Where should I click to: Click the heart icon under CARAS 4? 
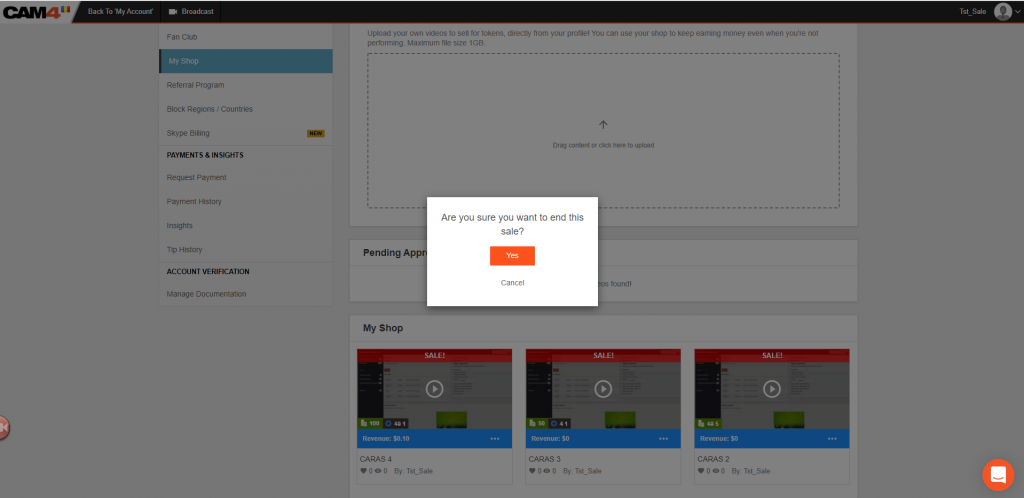[x=364, y=471]
